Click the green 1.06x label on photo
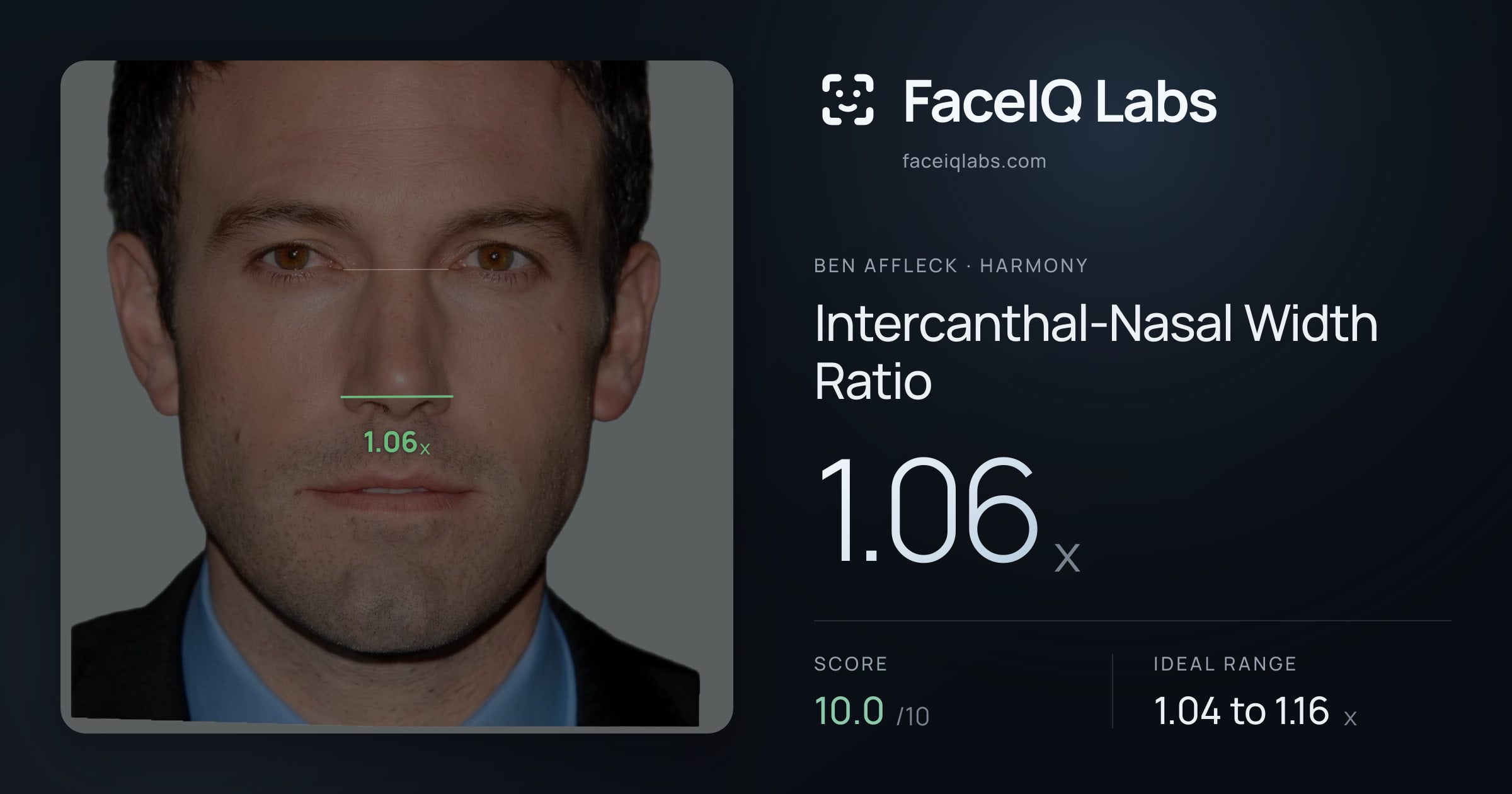Screen dimensions: 1512x794 coord(397,442)
